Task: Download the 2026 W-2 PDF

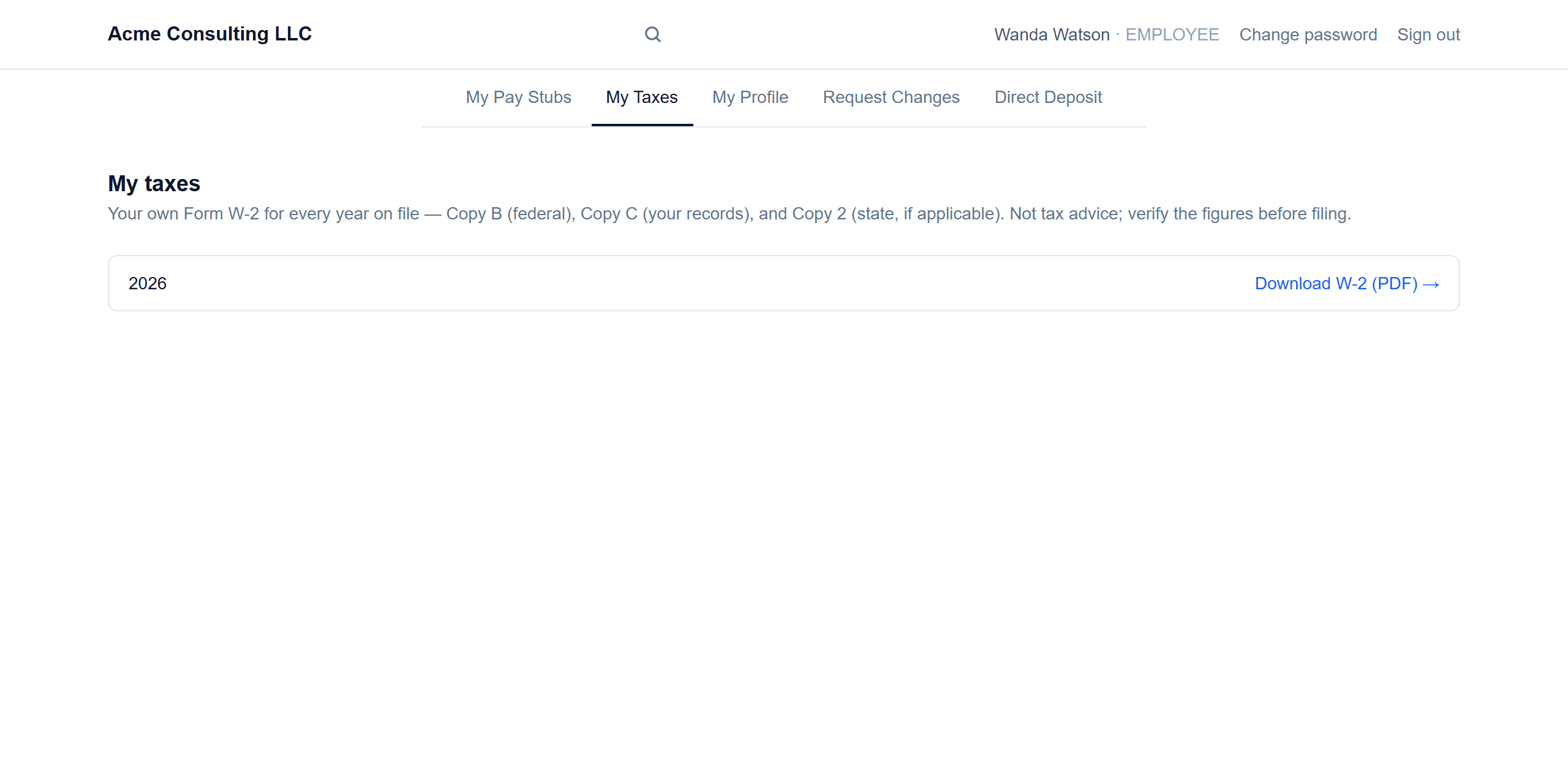Action: pos(1347,283)
